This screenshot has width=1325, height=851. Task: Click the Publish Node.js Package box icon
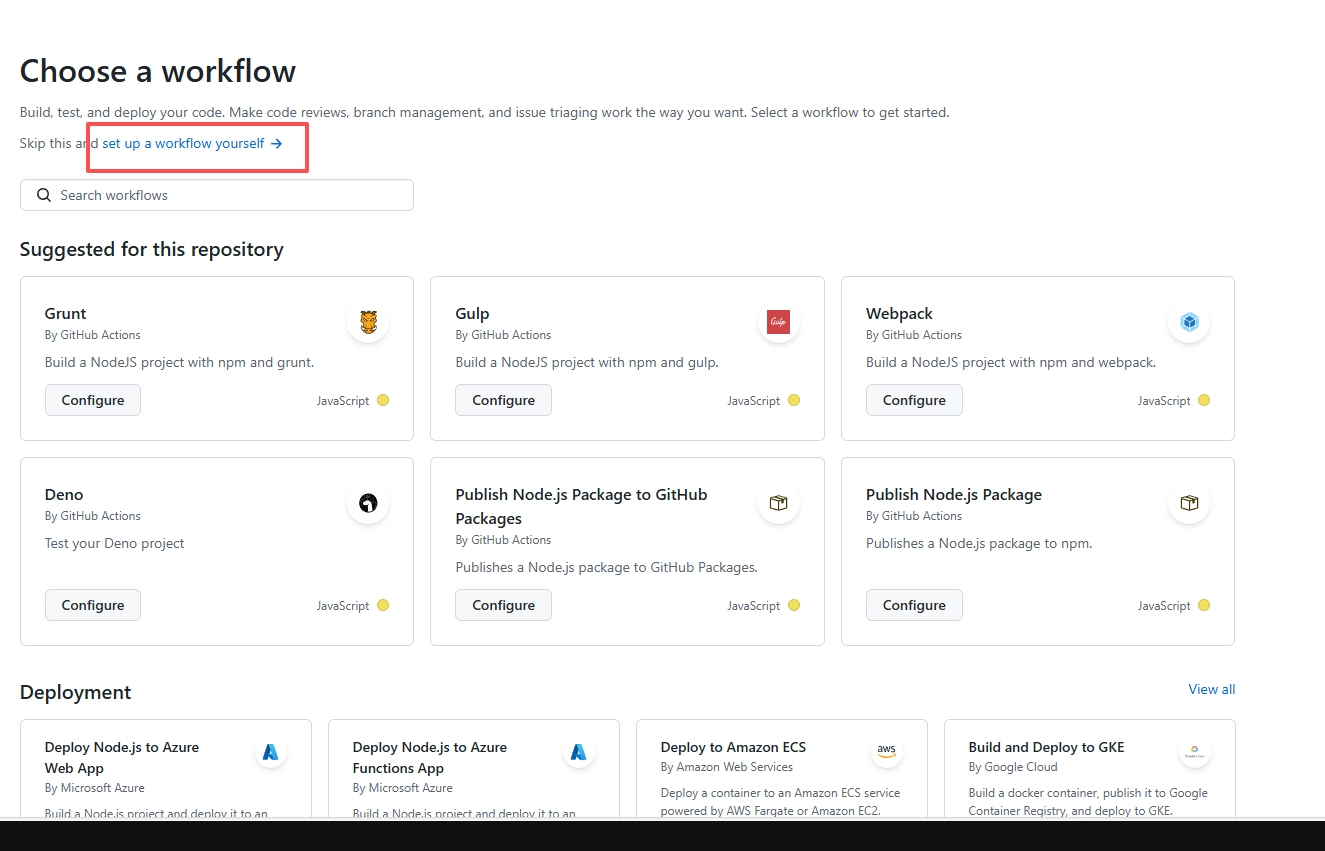click(x=1189, y=503)
